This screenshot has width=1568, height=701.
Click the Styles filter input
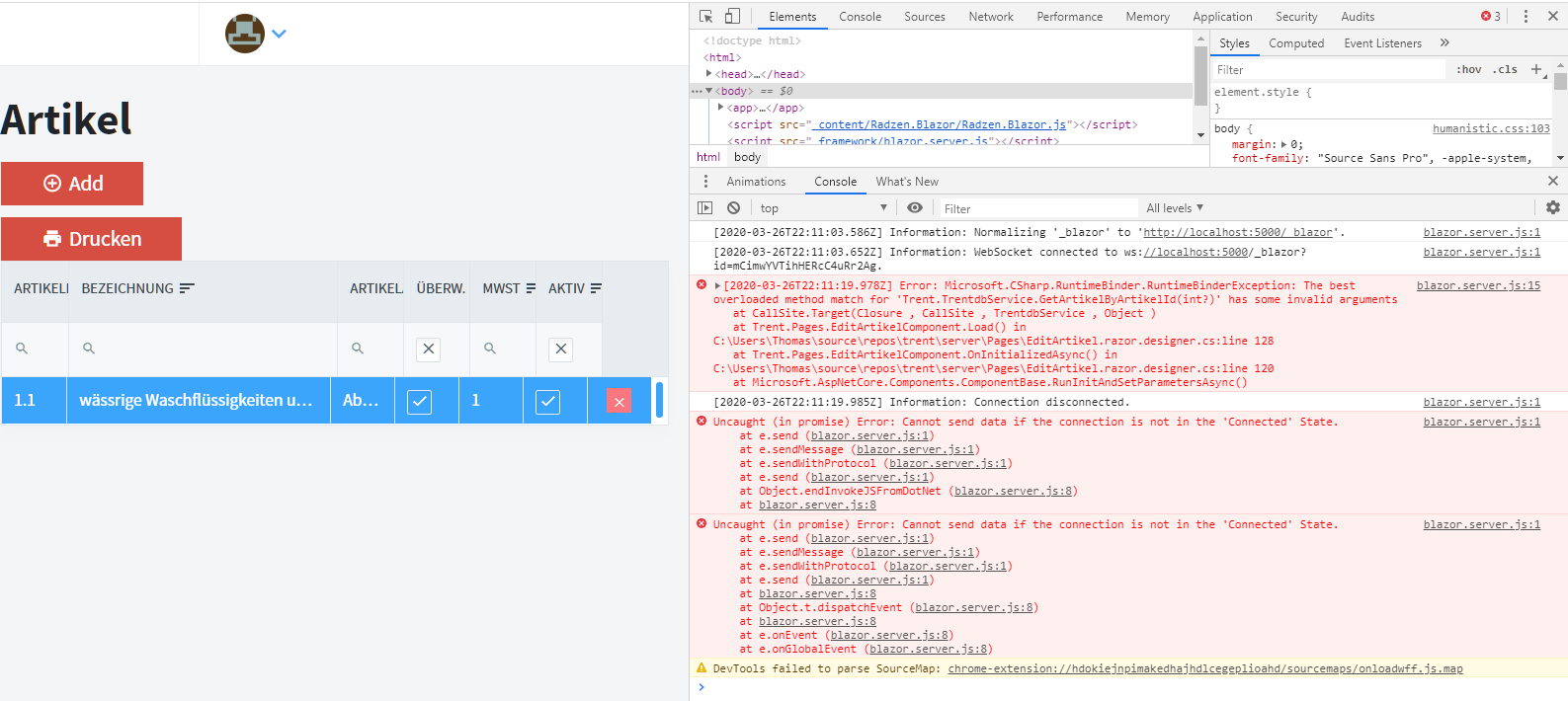1329,70
